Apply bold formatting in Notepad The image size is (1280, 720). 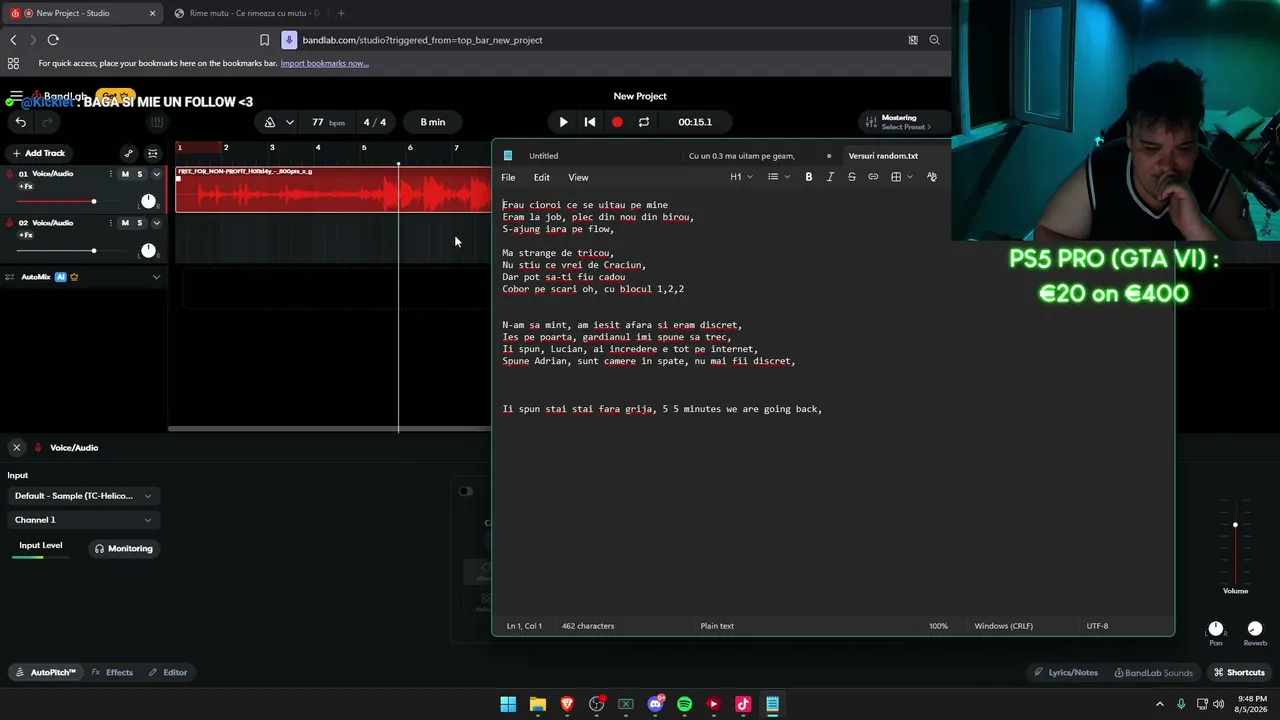click(x=809, y=177)
